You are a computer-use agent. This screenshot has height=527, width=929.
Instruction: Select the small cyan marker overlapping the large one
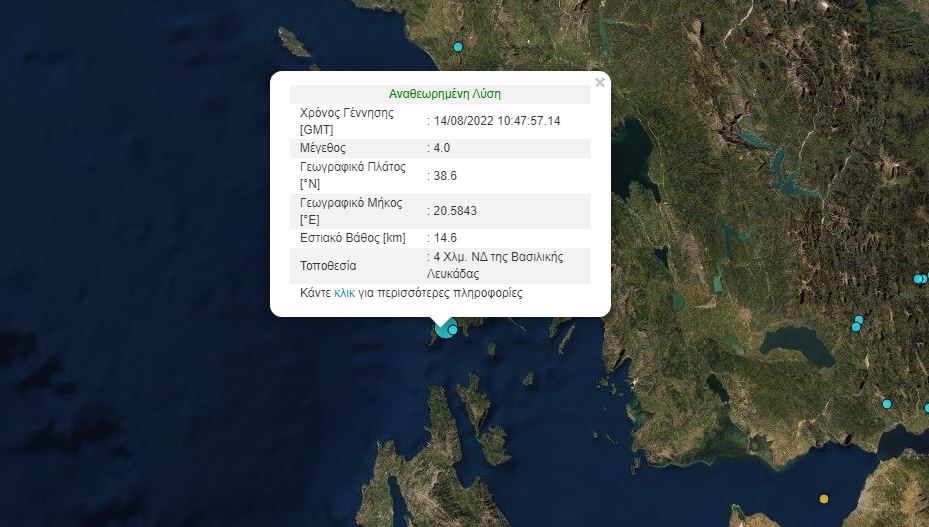pyautogui.click(x=453, y=330)
